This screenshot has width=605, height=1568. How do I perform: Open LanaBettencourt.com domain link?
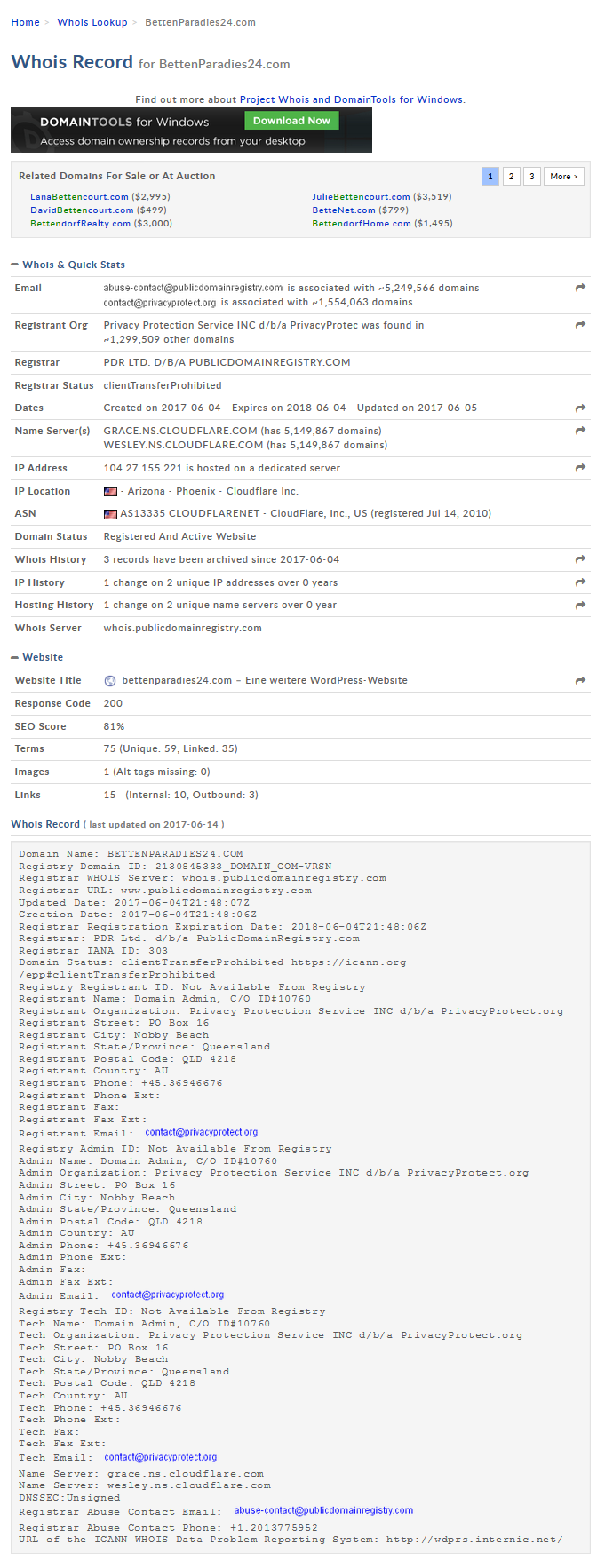point(79,197)
